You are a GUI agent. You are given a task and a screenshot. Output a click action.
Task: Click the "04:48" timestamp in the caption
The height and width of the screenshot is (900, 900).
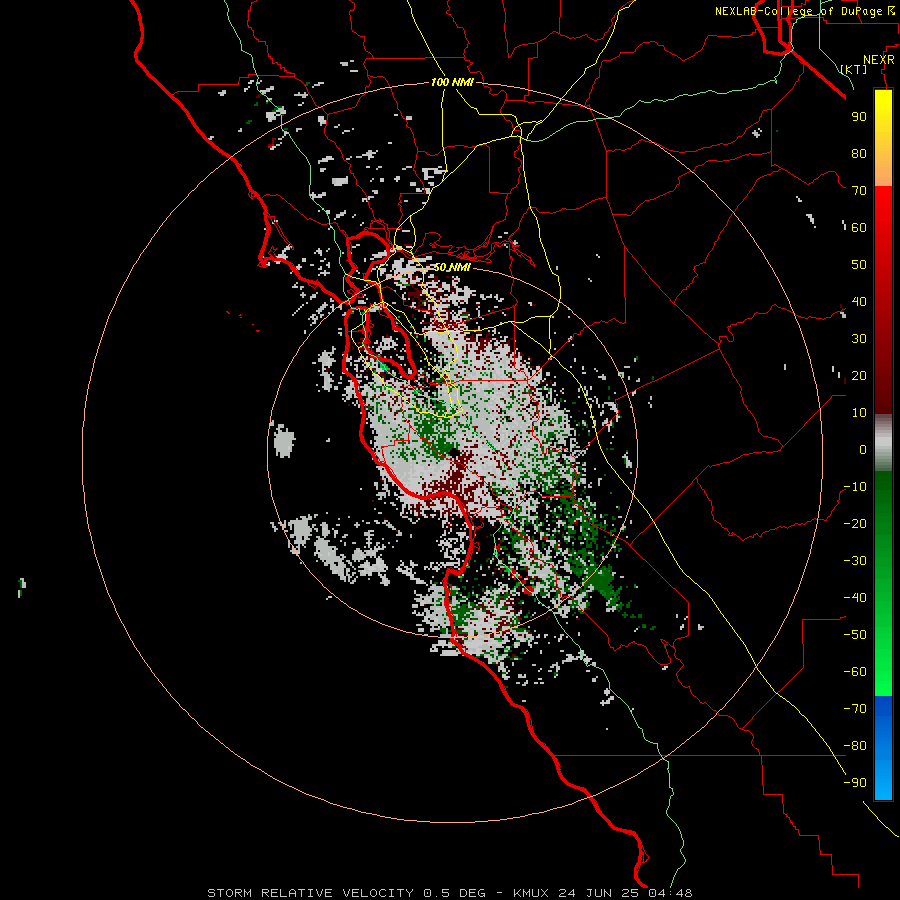click(x=670, y=893)
